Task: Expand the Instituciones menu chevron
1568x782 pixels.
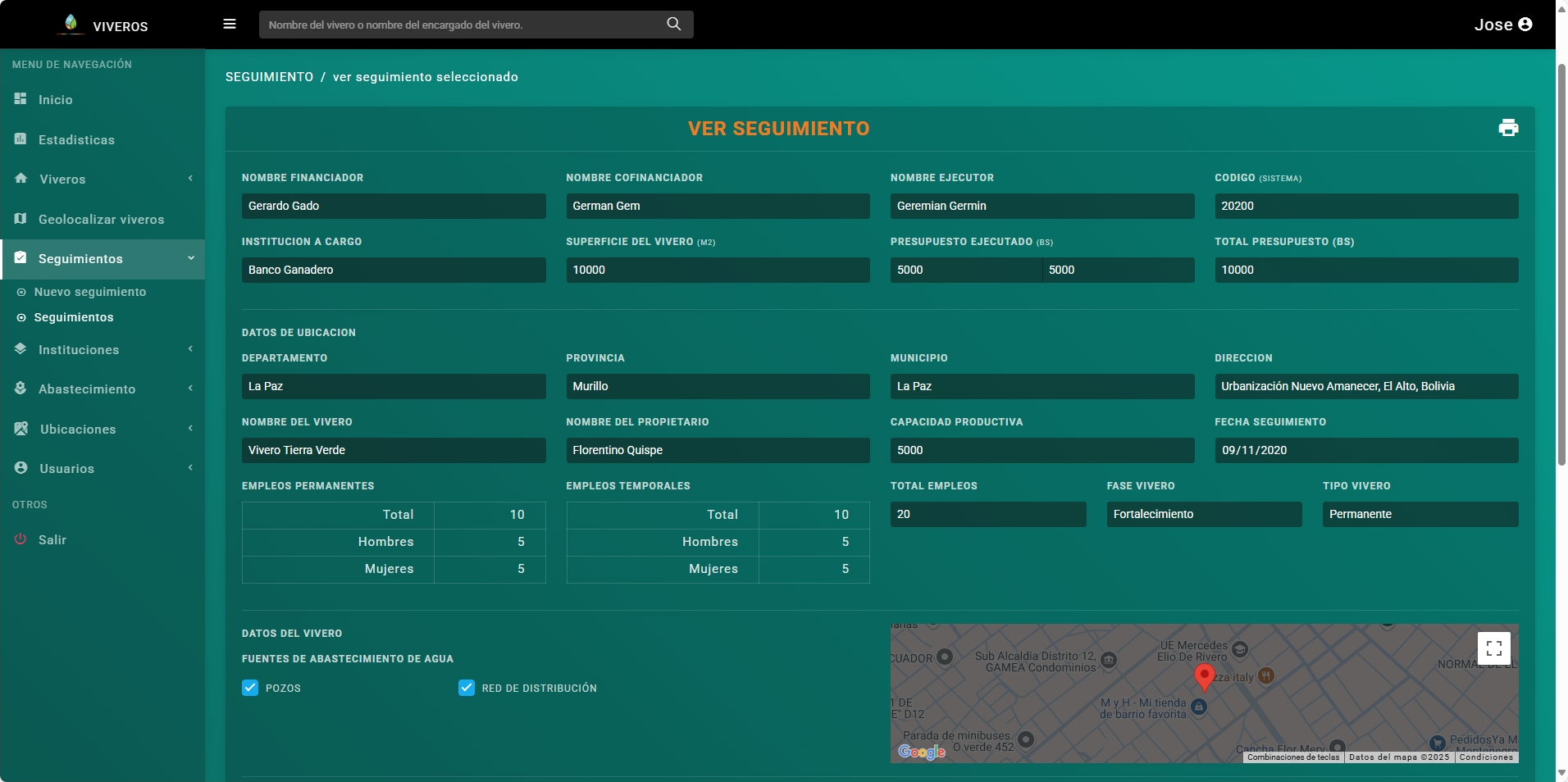Action: [x=190, y=349]
